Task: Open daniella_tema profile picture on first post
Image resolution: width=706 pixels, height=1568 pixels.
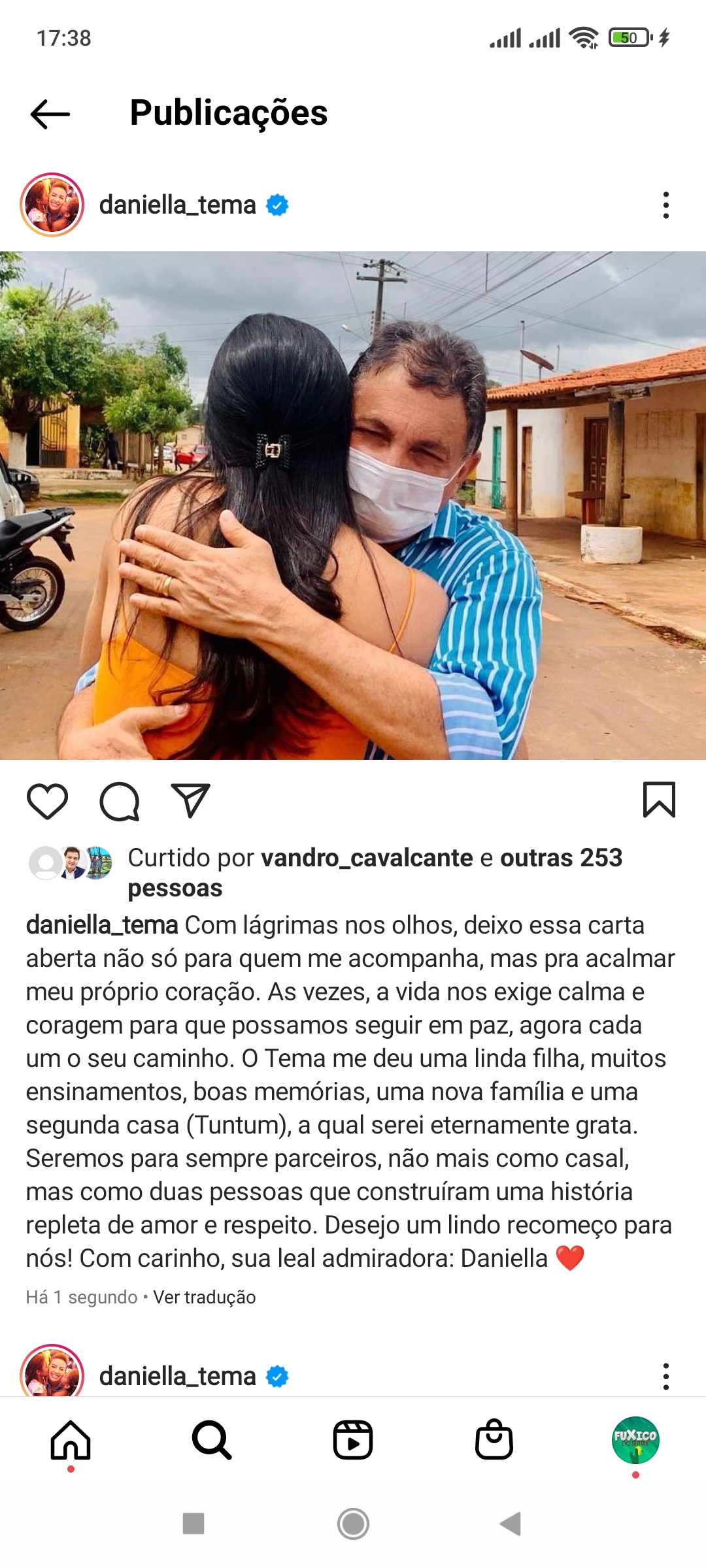Action: 52,204
